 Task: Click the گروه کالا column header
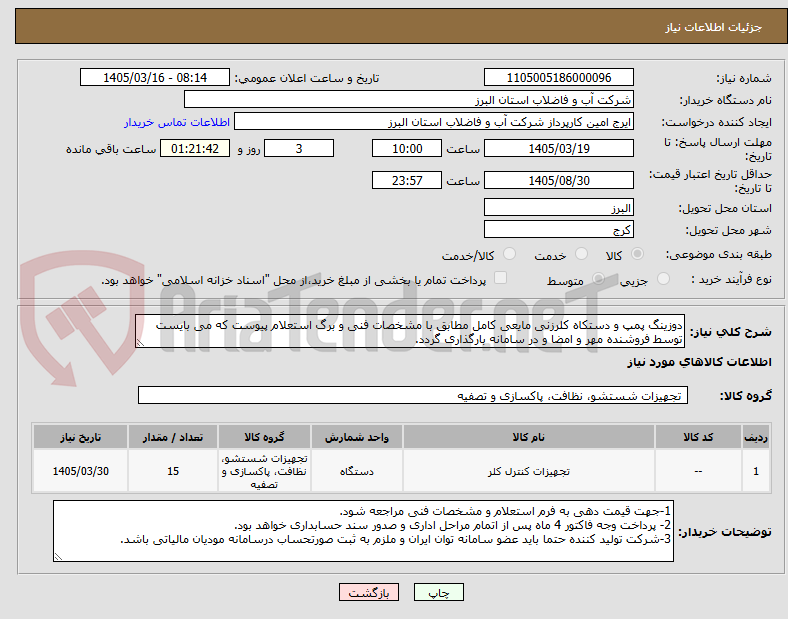pos(264,437)
